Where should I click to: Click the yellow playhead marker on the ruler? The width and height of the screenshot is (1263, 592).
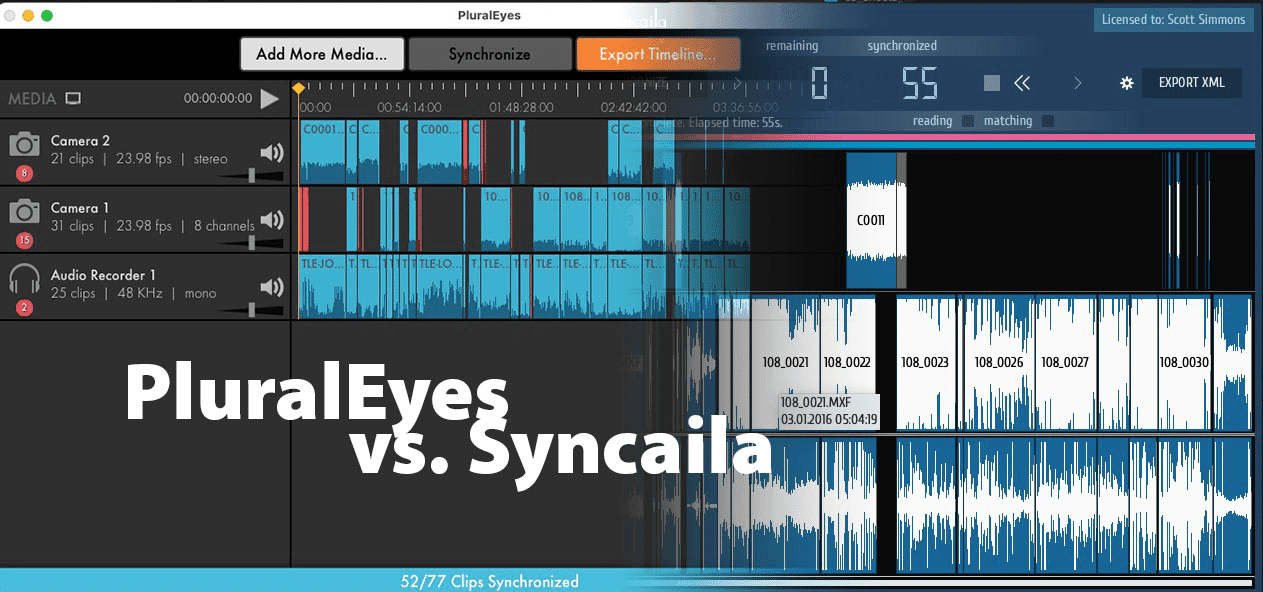click(298, 89)
